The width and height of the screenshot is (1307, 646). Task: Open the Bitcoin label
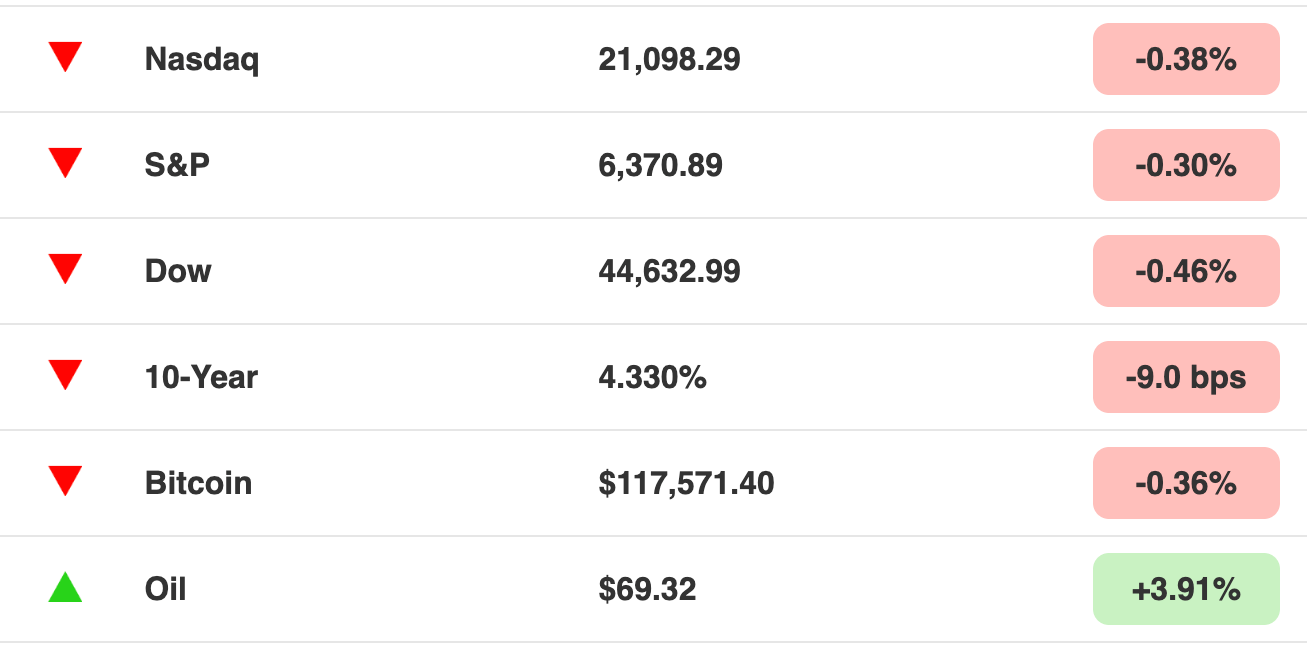[x=198, y=483]
